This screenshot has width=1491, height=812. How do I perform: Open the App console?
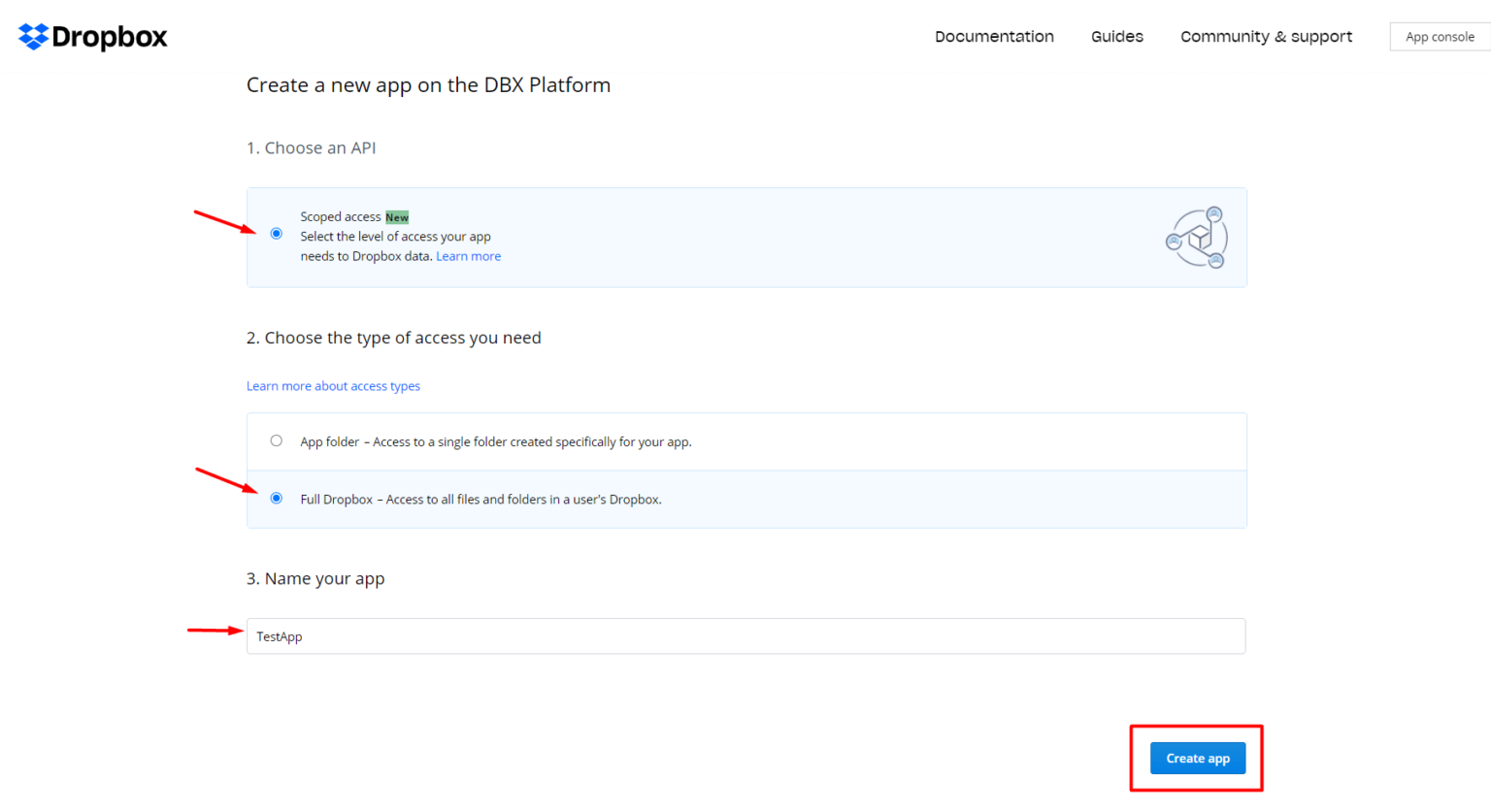(x=1440, y=36)
